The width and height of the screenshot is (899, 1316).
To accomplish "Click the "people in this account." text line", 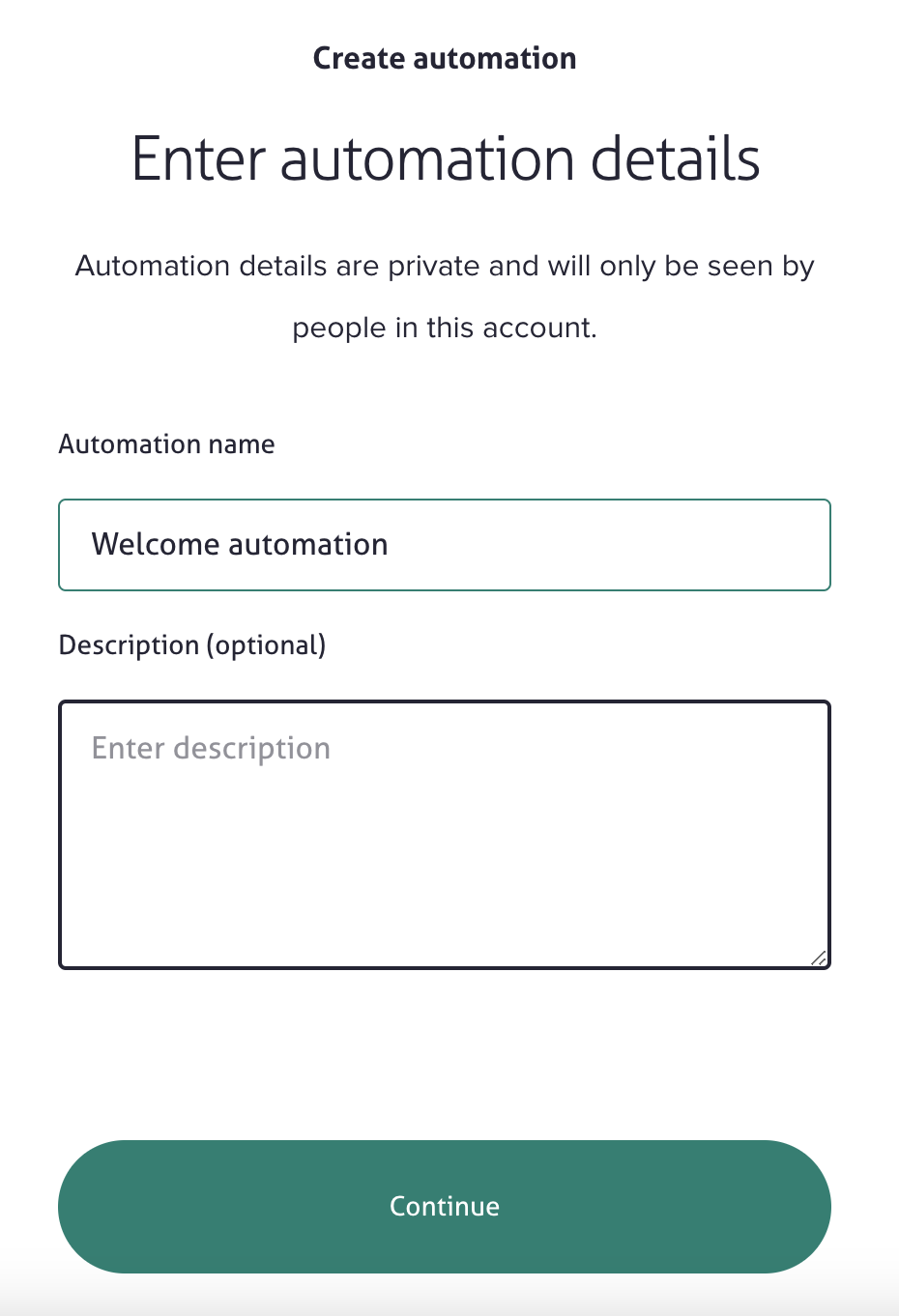I will coord(445,329).
